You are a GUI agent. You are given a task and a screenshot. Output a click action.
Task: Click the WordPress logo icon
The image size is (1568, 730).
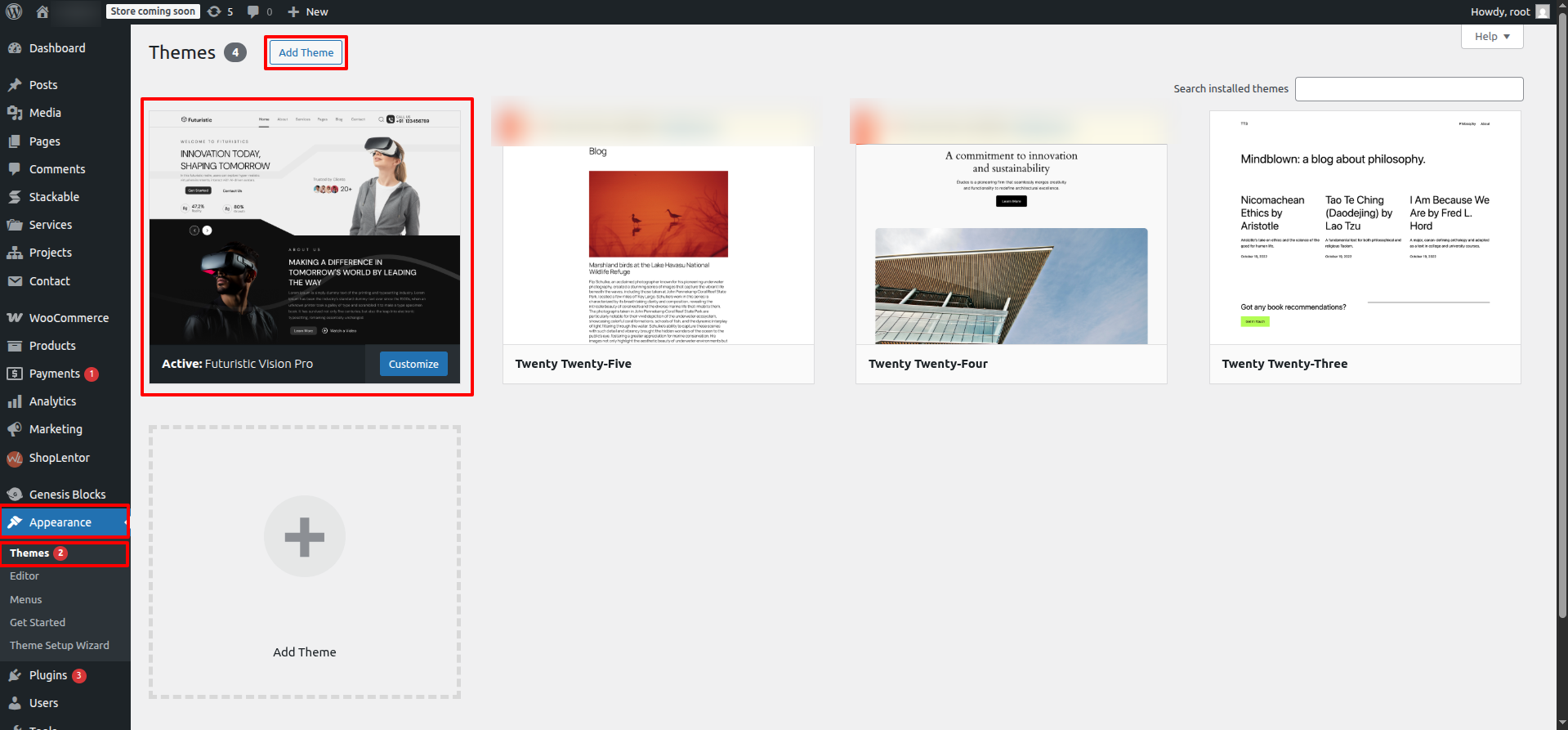(14, 11)
